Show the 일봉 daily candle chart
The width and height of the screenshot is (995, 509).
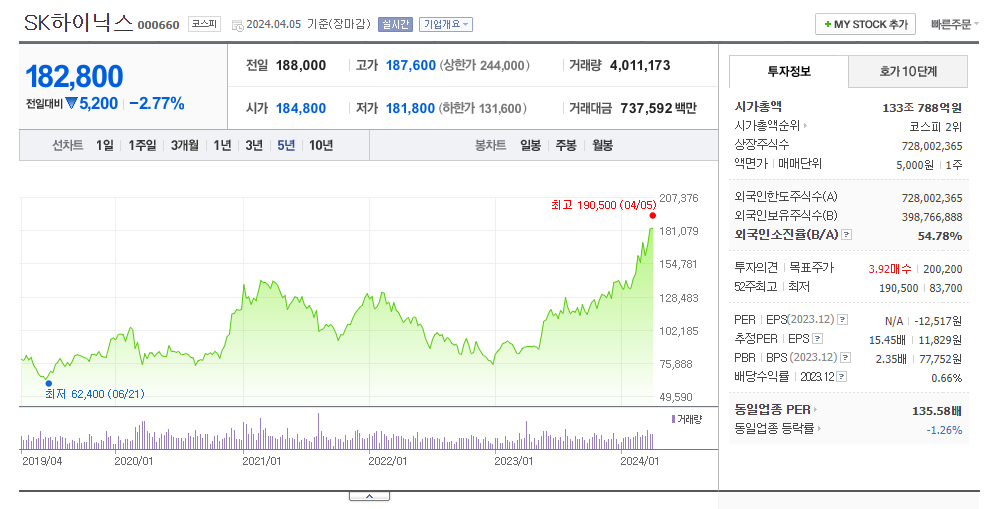click(x=530, y=145)
